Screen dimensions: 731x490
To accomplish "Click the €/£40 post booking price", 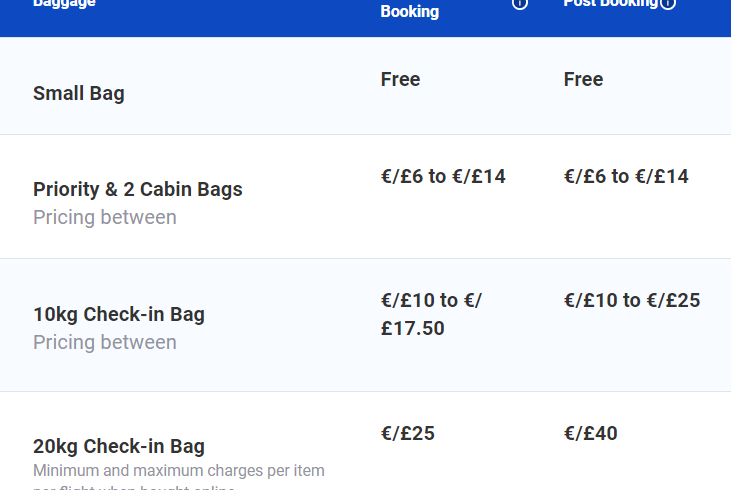I will (591, 433).
